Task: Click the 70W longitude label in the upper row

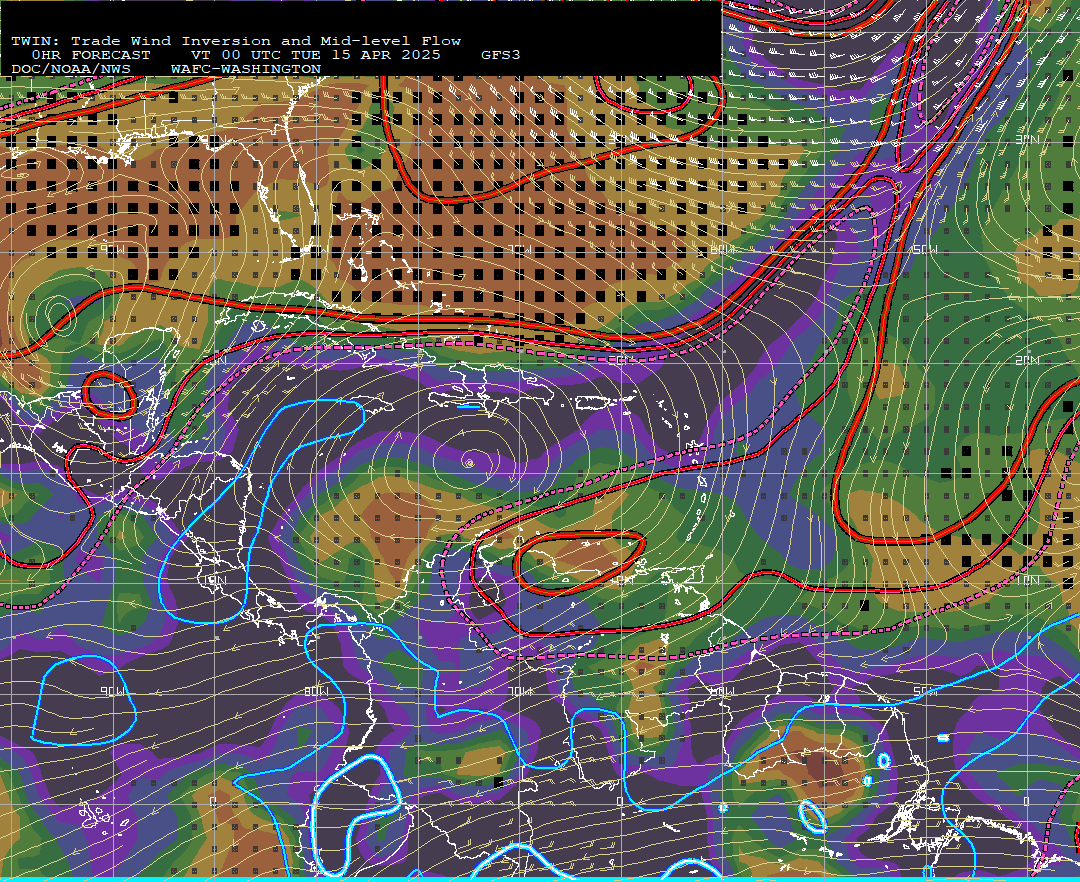Action: pos(520,249)
